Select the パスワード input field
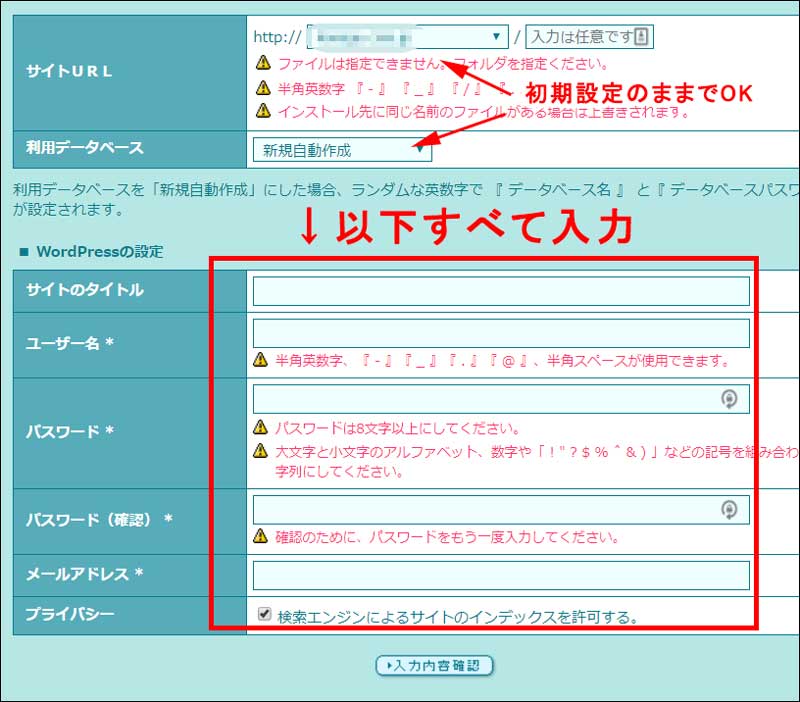 click(x=485, y=399)
